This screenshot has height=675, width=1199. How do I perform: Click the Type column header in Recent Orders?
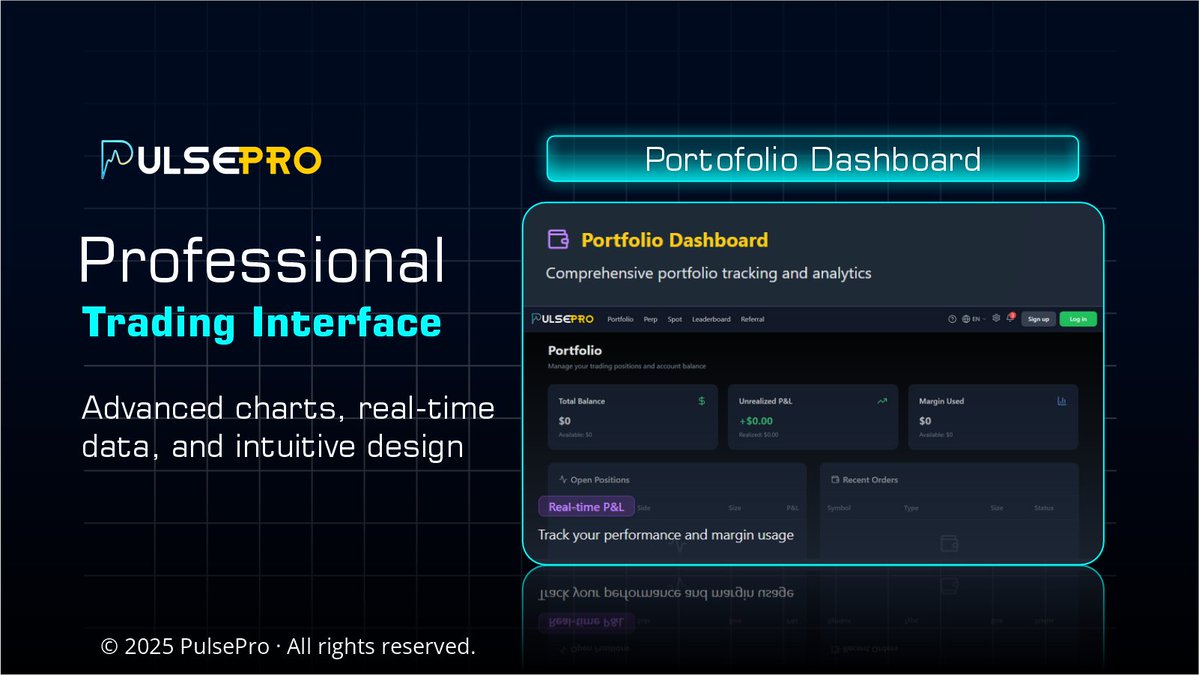point(911,508)
